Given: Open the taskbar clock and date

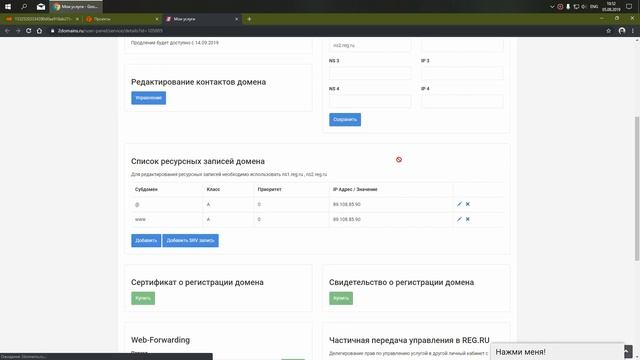Looking at the screenshot, I should tap(611, 7).
